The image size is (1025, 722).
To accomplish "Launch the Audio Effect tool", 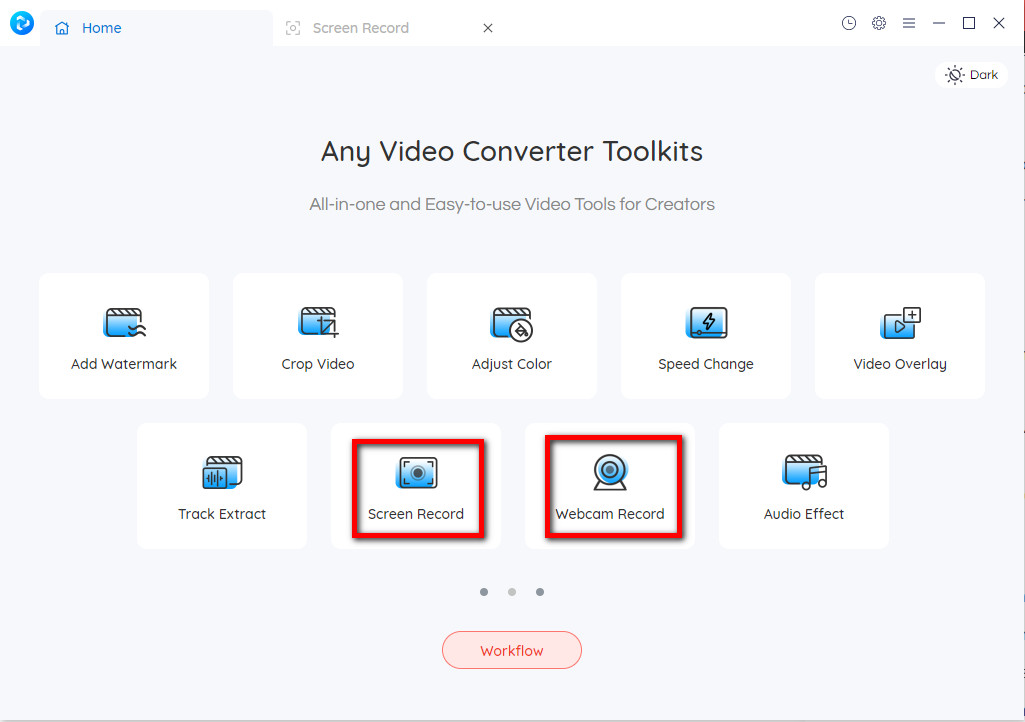I will [x=803, y=485].
